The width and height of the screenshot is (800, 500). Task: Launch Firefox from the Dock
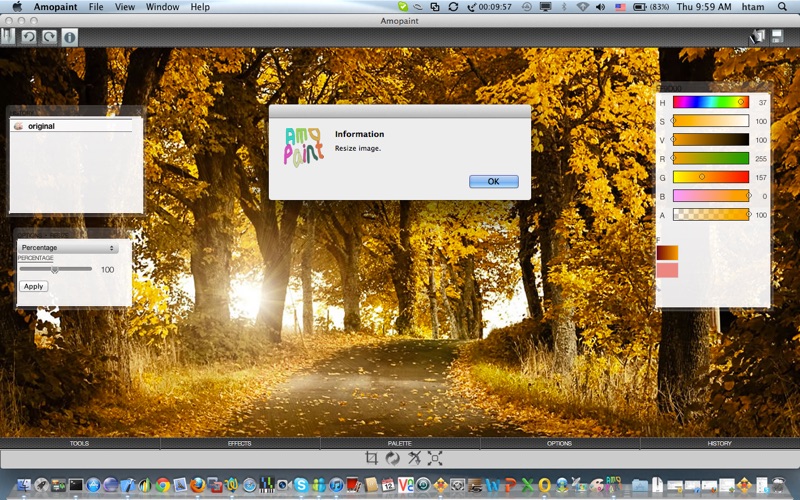pyautogui.click(x=197, y=485)
